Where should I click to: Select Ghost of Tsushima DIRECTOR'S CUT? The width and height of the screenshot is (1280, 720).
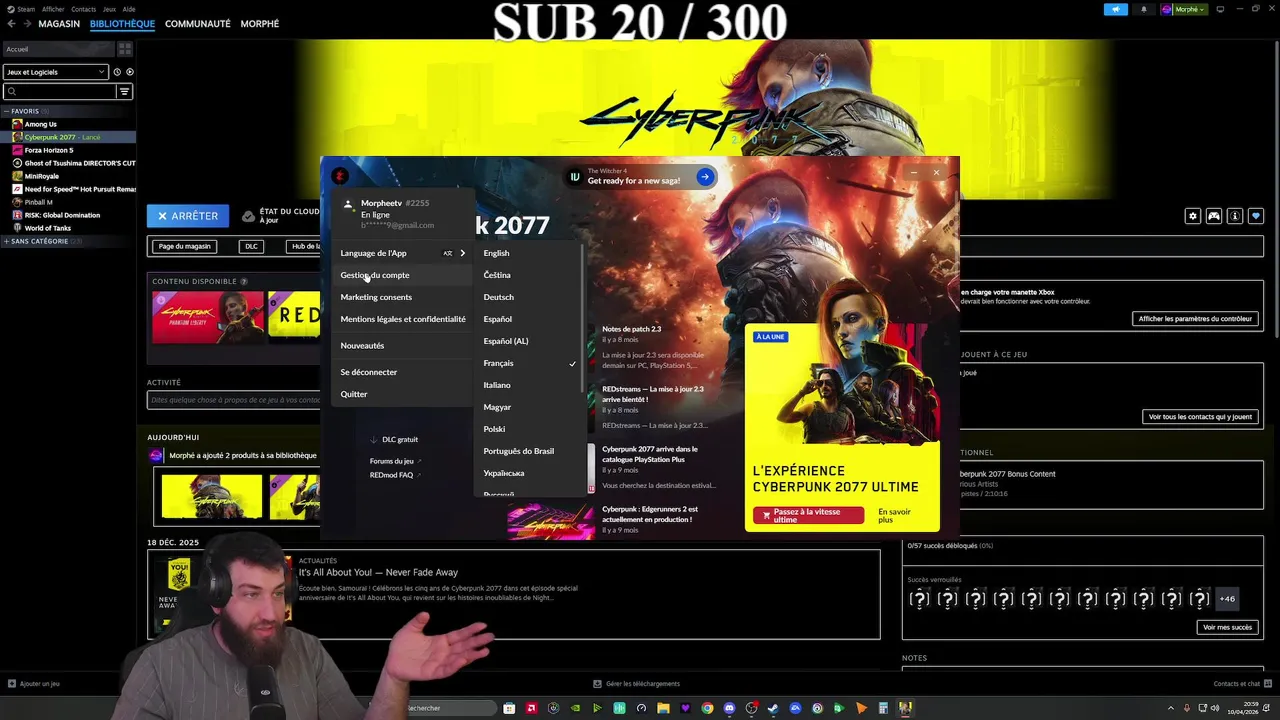coord(79,163)
